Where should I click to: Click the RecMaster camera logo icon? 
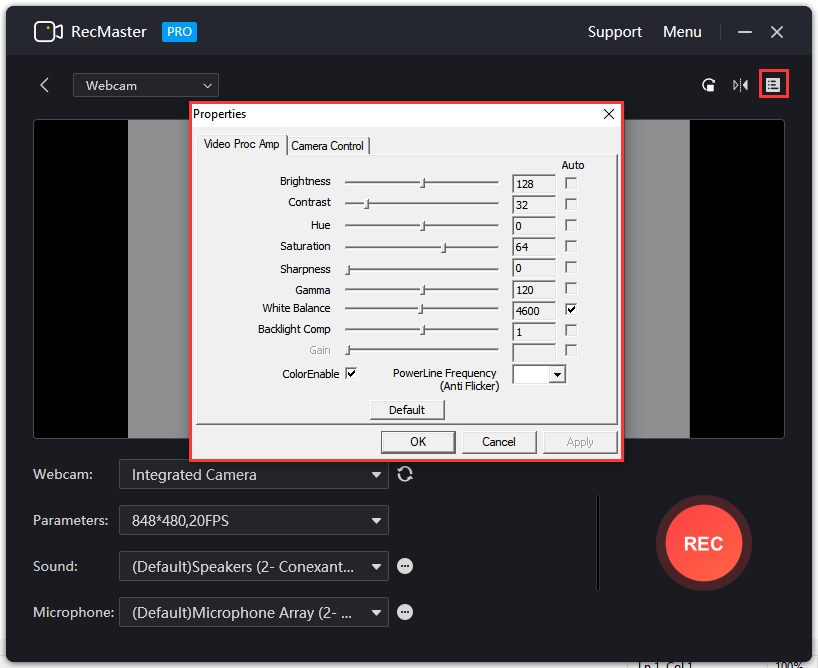coord(48,32)
